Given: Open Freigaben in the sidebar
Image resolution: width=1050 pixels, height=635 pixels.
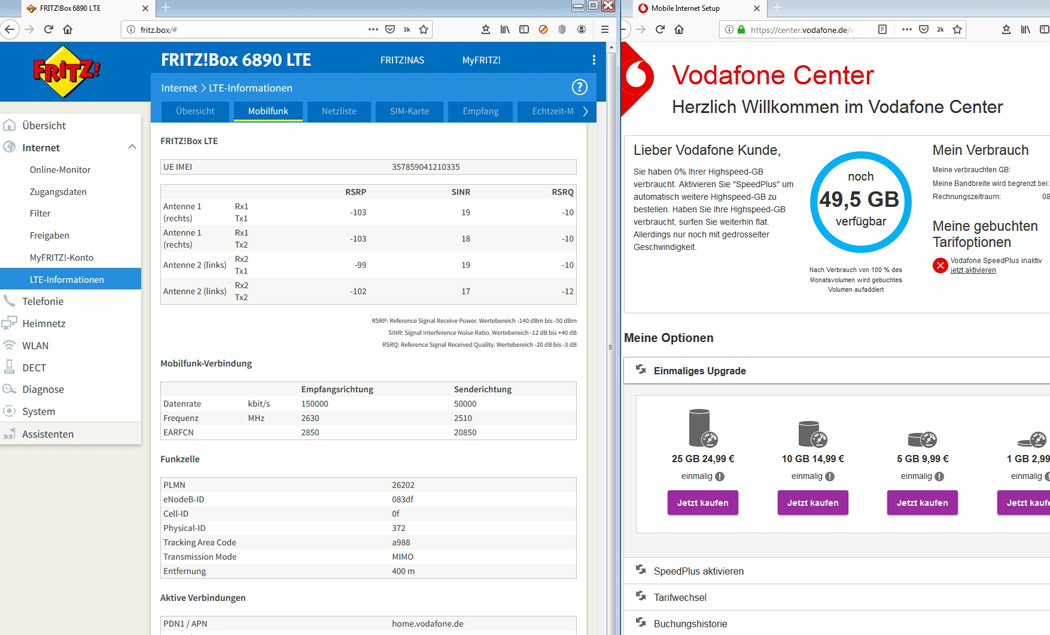Looking at the screenshot, I should click(x=49, y=235).
